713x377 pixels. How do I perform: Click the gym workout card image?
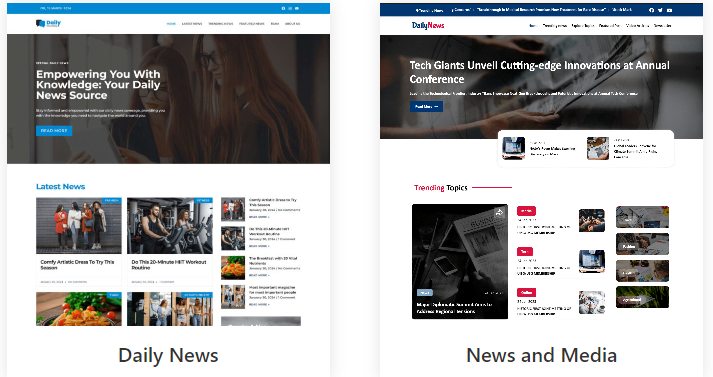[x=170, y=226]
